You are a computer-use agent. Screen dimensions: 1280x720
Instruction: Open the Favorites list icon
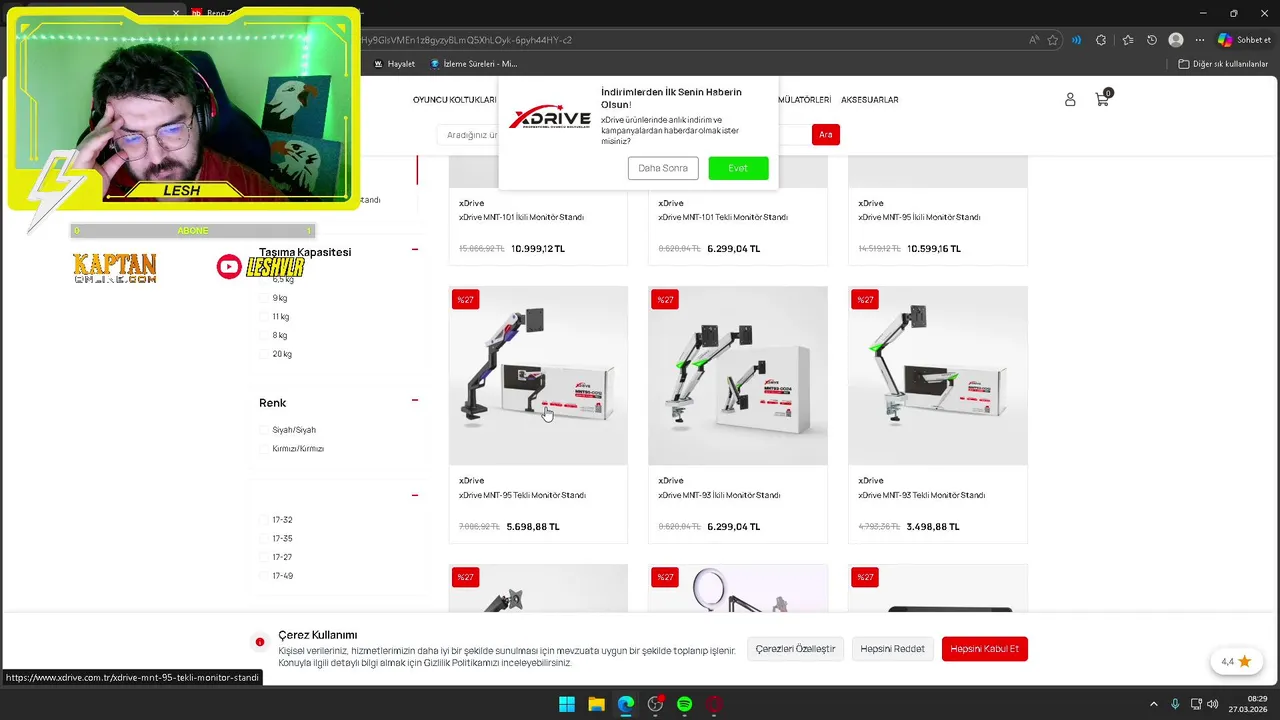[1128, 40]
